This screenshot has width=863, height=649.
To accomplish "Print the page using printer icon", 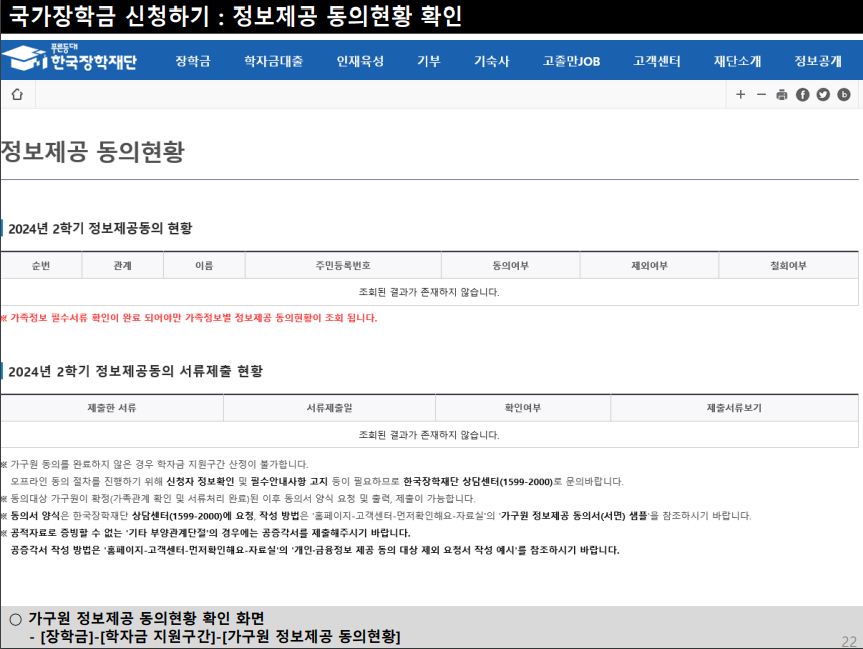I will [782, 95].
